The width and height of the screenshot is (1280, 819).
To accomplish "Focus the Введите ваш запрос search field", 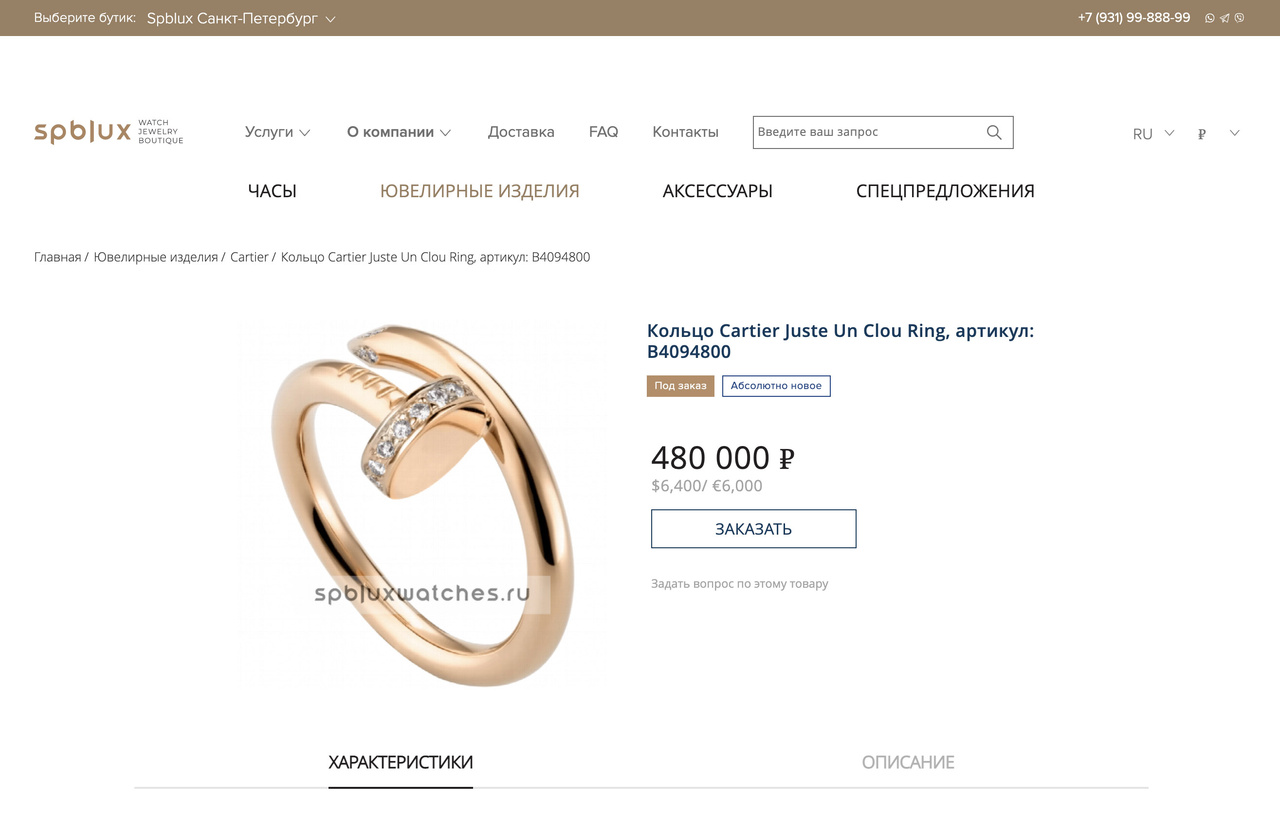I will coord(868,132).
